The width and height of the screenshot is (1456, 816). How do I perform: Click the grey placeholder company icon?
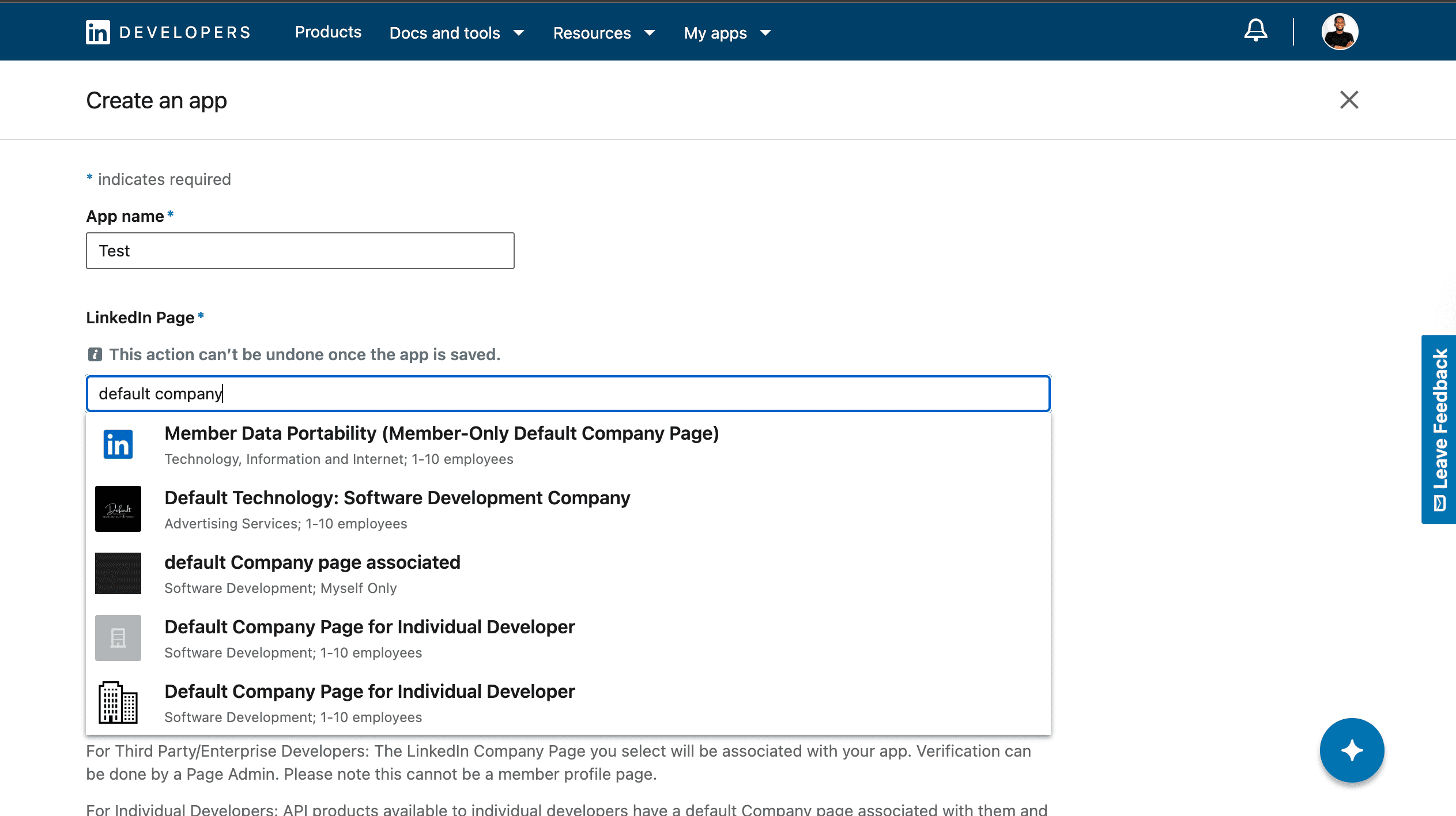pyautogui.click(x=118, y=637)
